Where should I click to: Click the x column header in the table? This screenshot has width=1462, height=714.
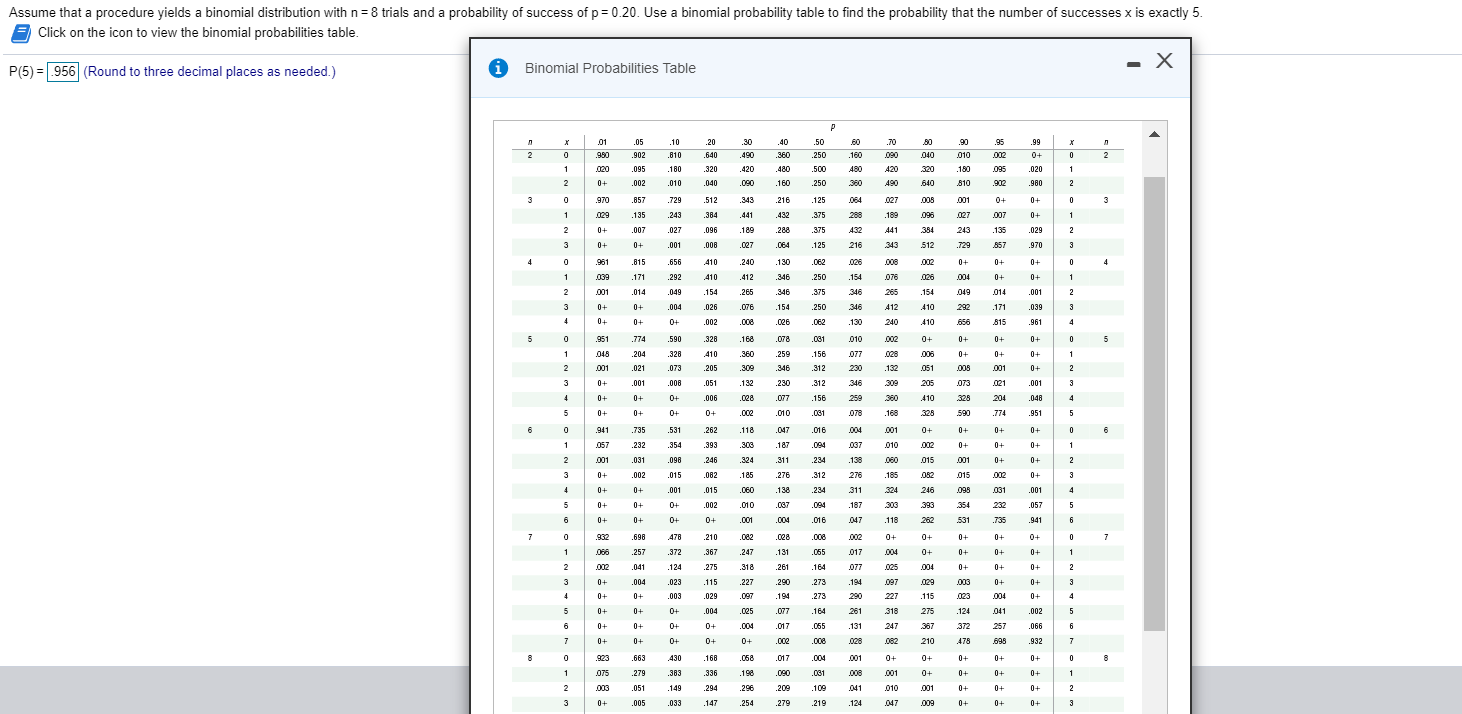coord(565,143)
